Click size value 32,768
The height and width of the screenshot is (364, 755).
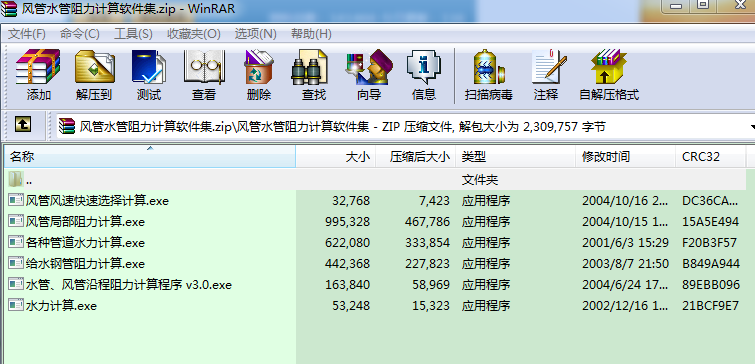pos(351,200)
